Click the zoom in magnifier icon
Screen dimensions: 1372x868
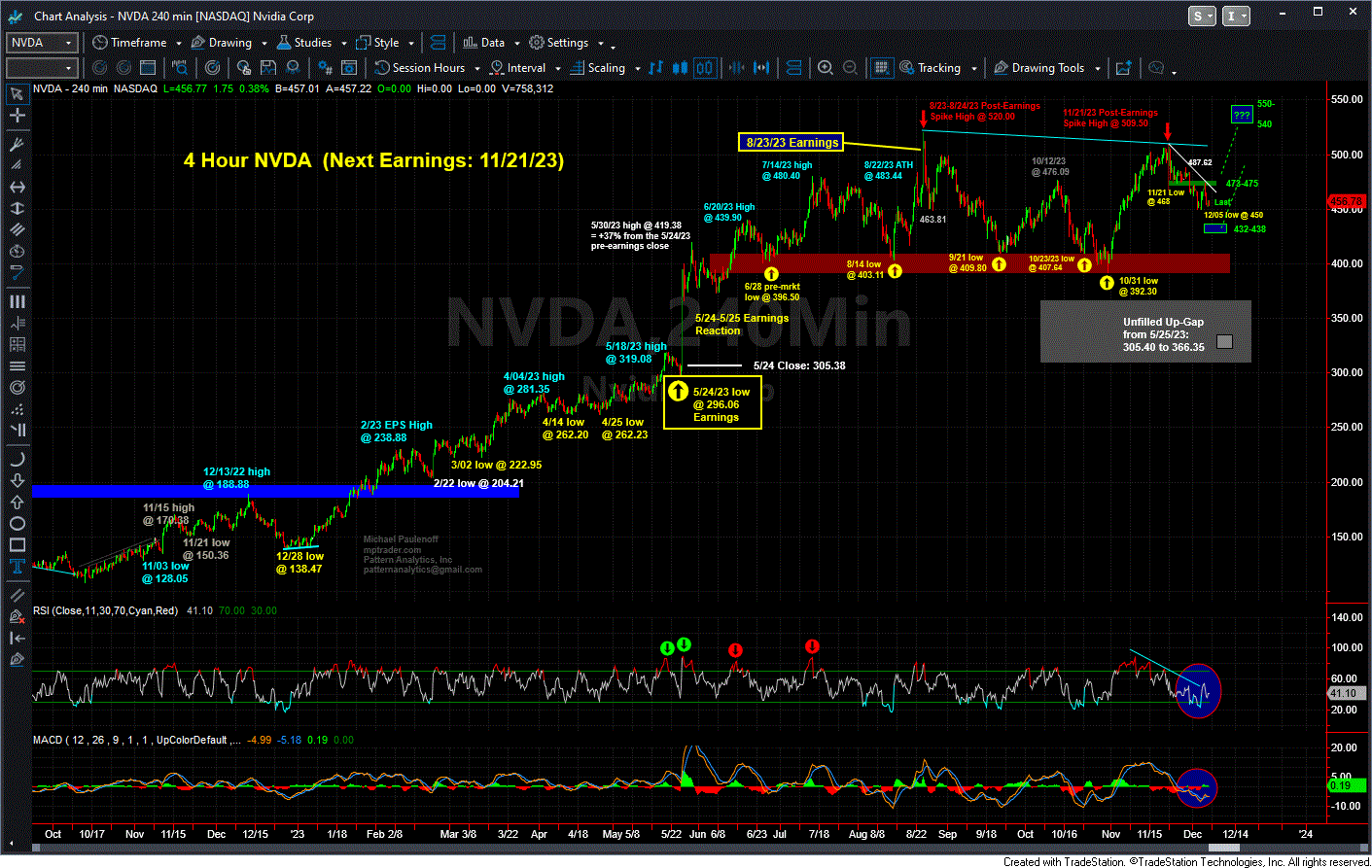[x=826, y=68]
